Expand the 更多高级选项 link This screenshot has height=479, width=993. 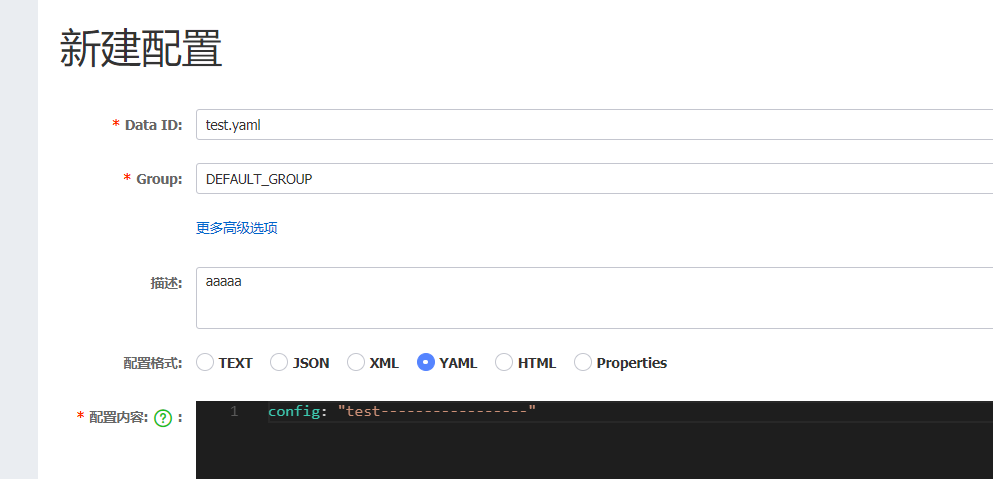[236, 228]
